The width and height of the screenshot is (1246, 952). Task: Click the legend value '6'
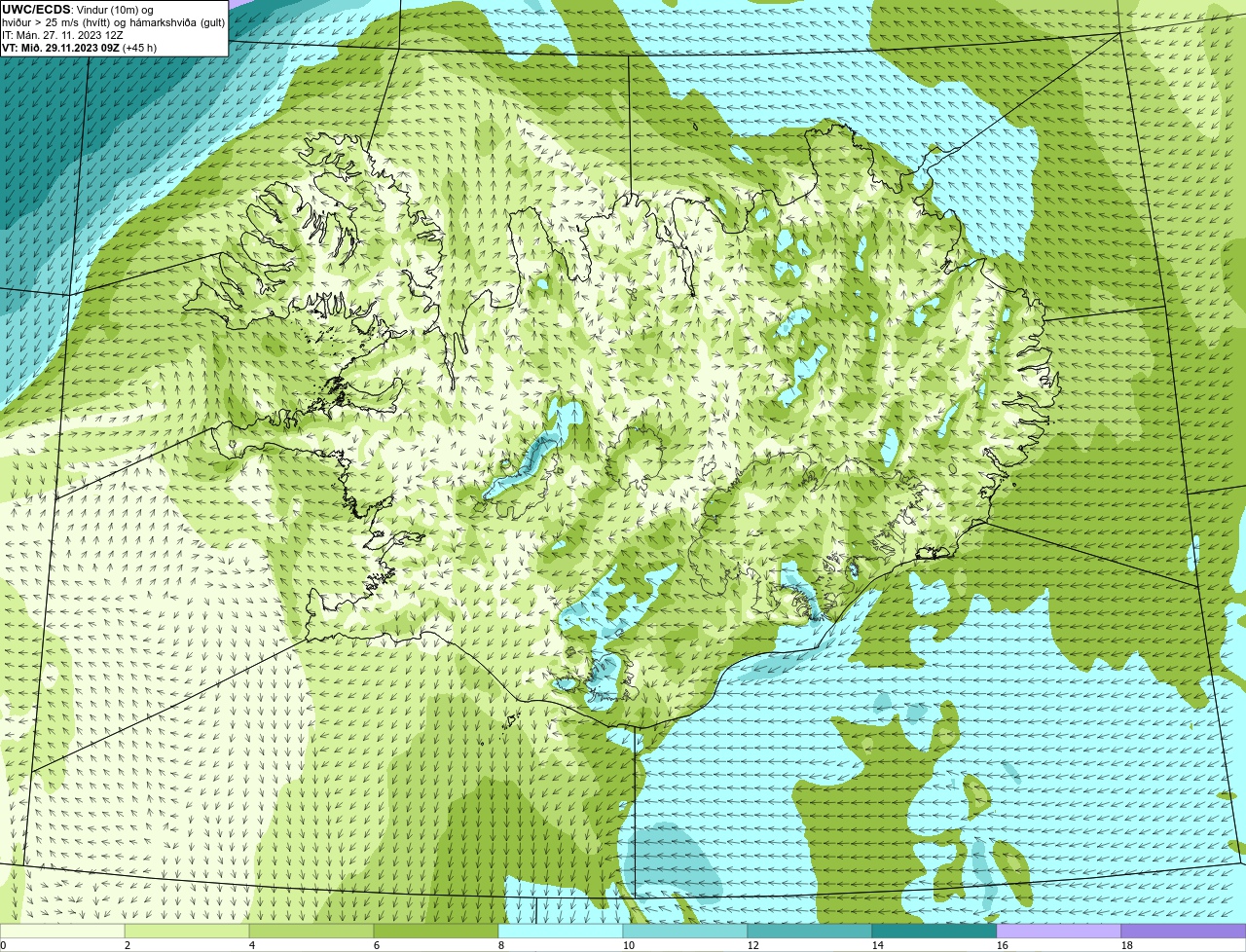[376, 945]
